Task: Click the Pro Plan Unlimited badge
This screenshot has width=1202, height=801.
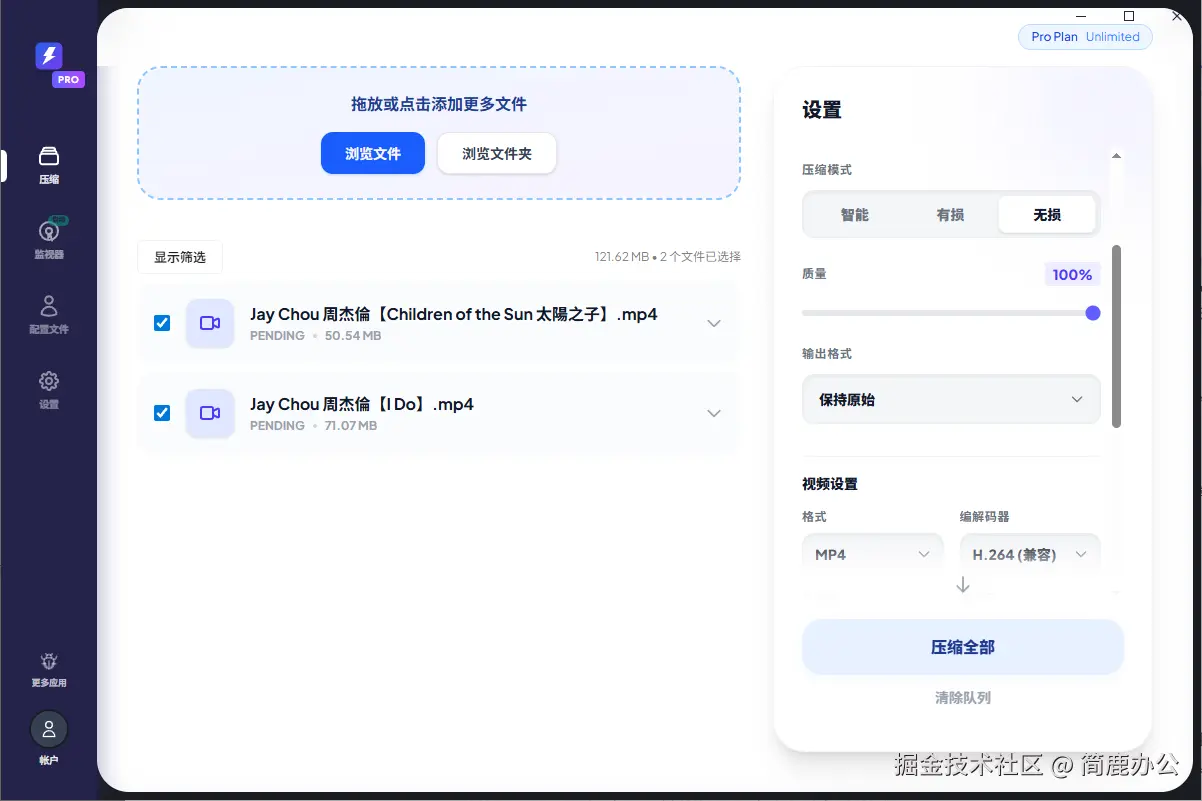Action: 1085,37
